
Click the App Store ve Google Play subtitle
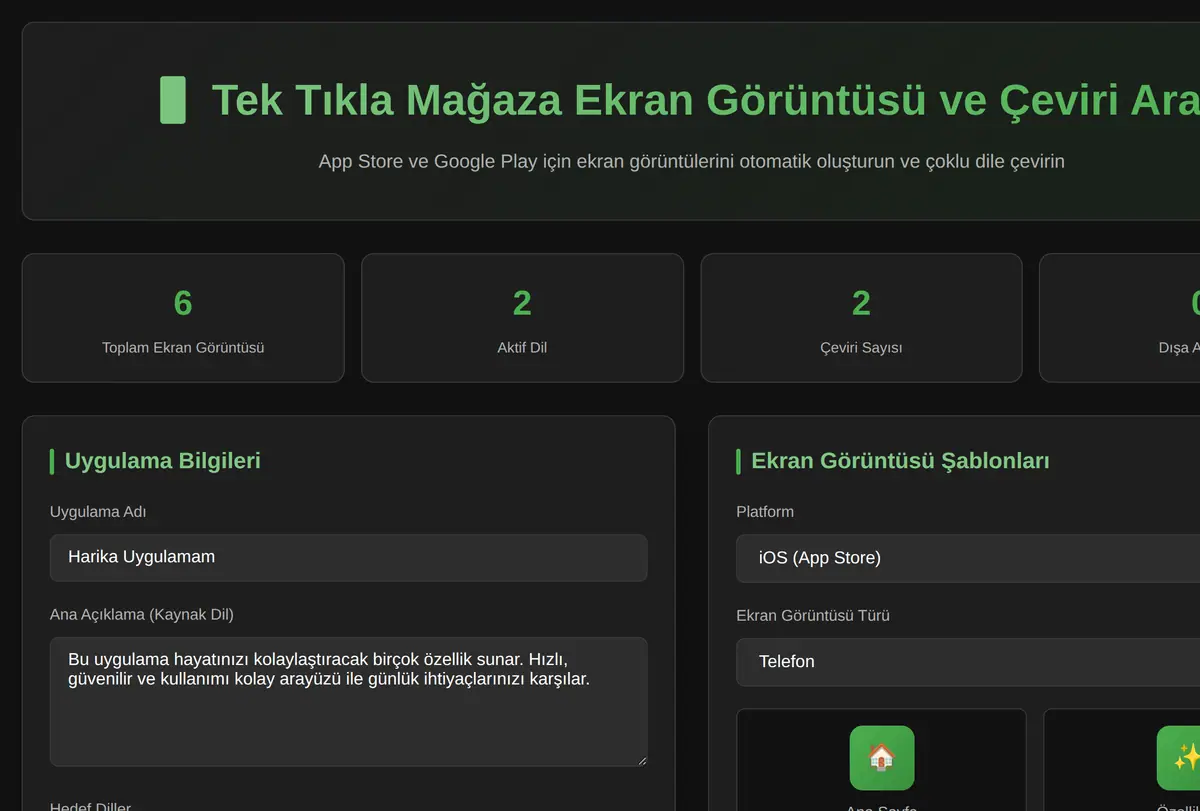coord(691,161)
